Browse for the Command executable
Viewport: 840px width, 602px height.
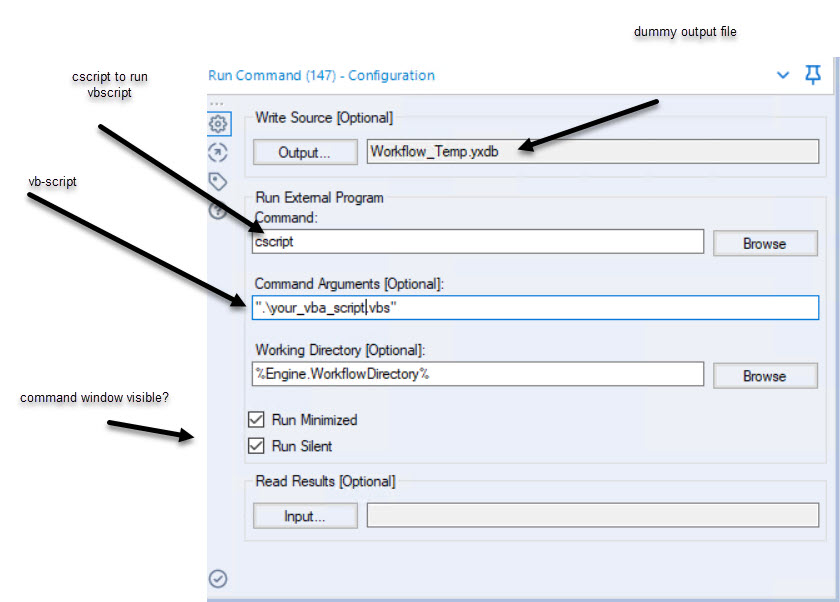click(765, 243)
